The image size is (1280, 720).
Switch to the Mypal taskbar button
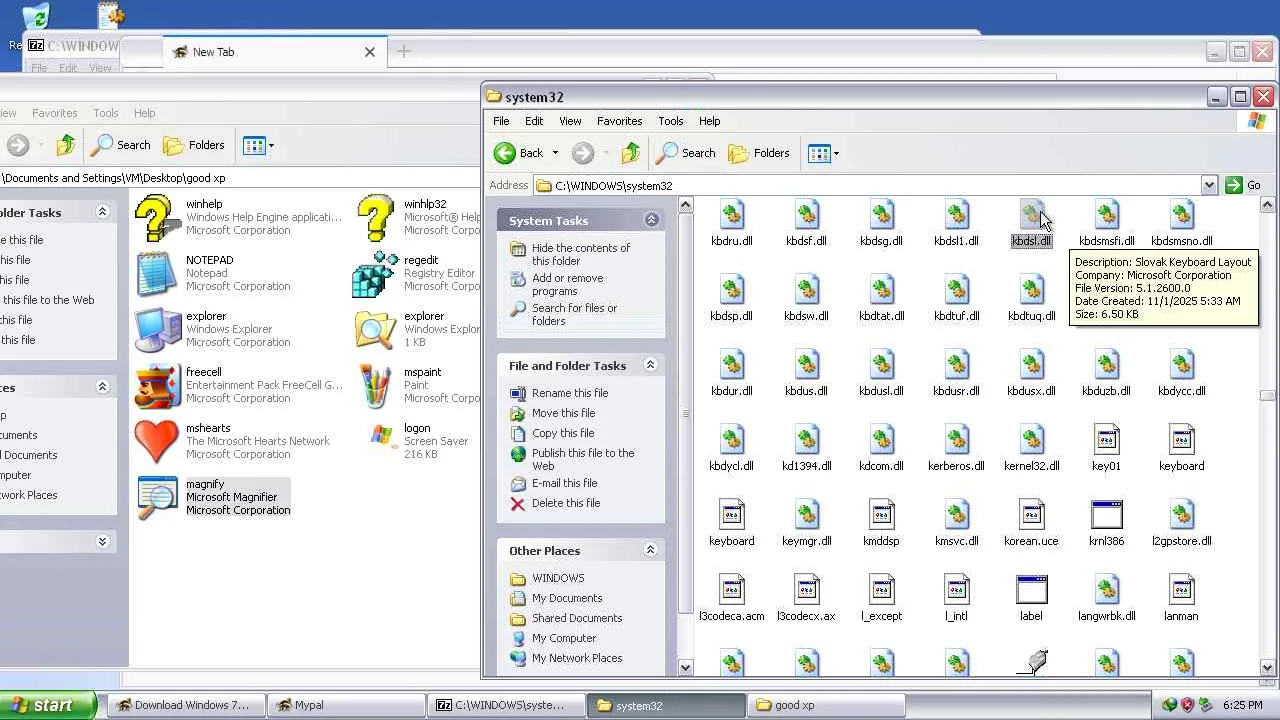[347, 705]
